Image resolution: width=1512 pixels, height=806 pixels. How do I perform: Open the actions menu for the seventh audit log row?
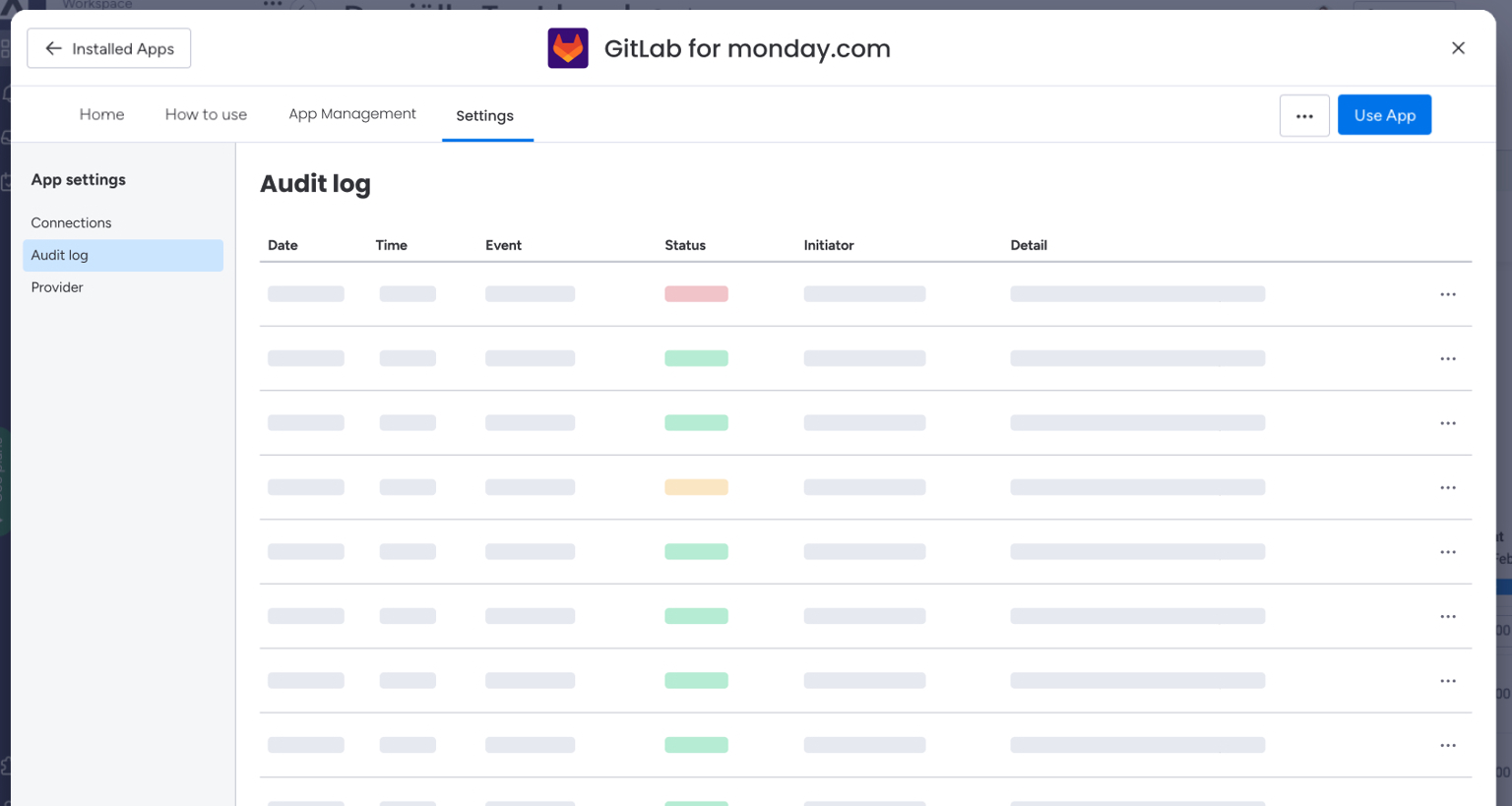(1448, 681)
